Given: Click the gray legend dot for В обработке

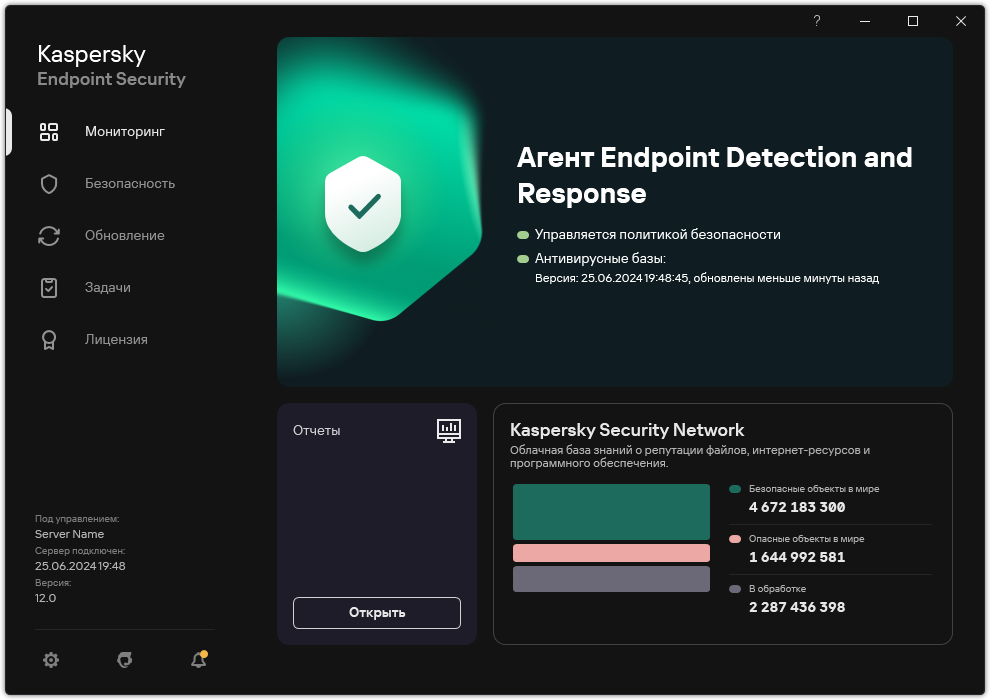Looking at the screenshot, I should (x=735, y=589).
